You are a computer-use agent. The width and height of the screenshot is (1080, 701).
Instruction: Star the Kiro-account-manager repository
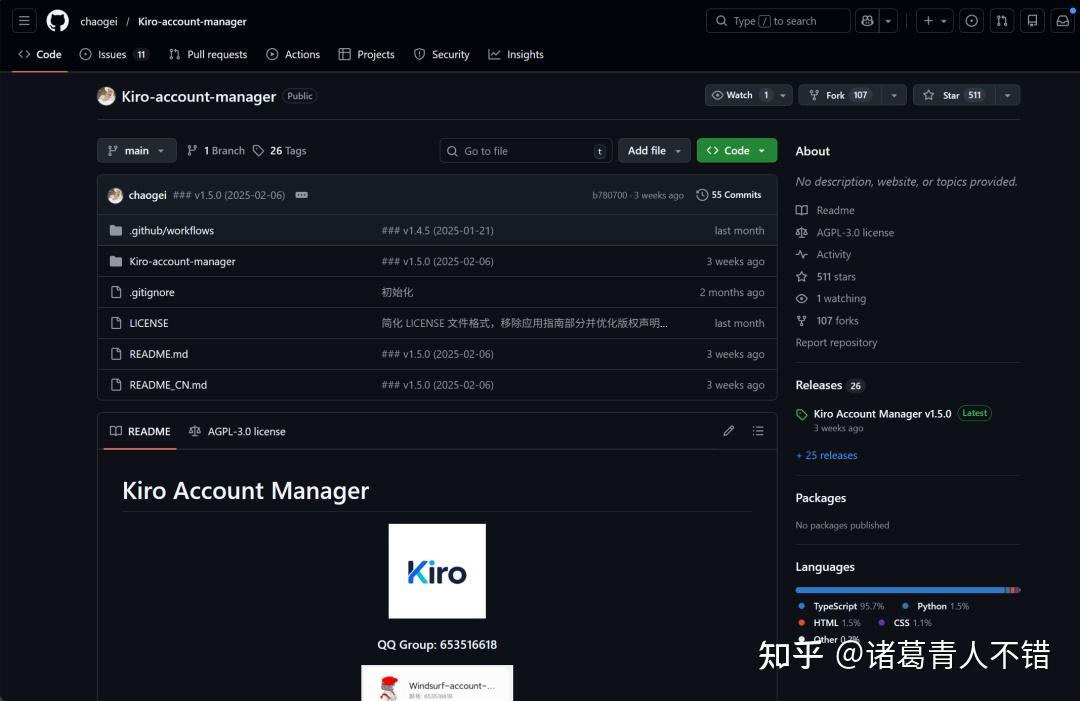pos(952,95)
